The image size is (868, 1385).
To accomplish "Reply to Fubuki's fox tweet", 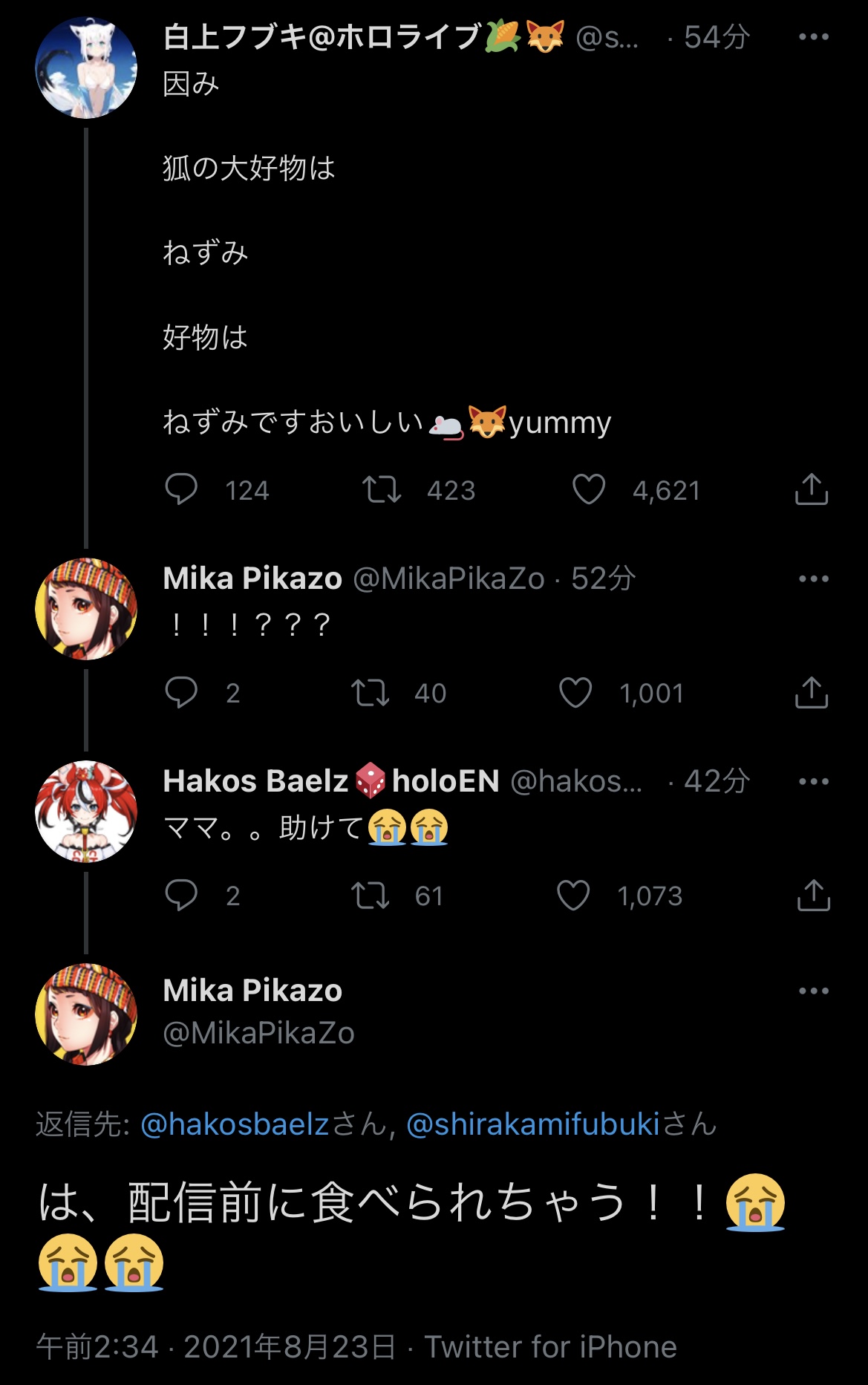I will [x=181, y=489].
